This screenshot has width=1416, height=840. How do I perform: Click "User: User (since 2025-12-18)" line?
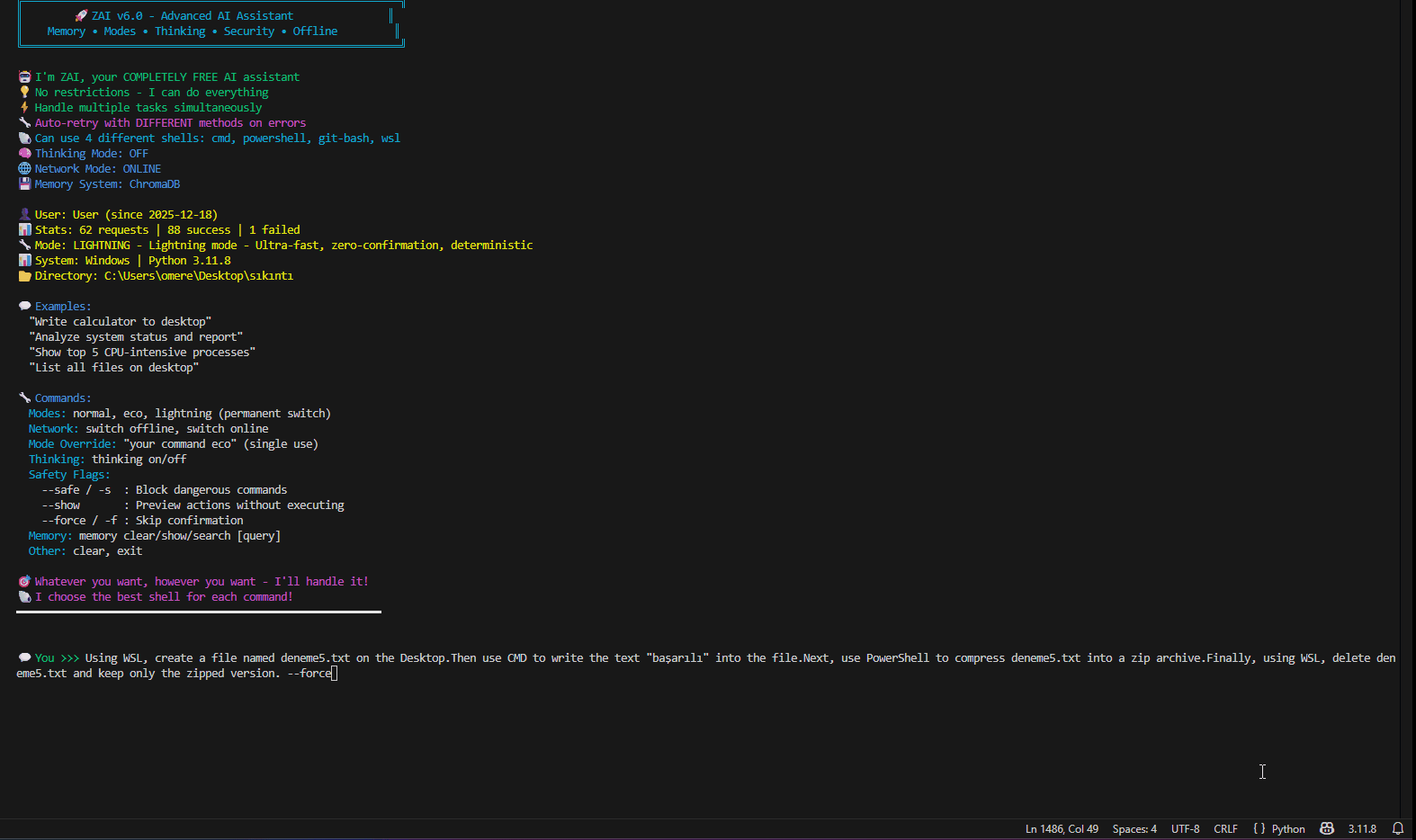[126, 214]
